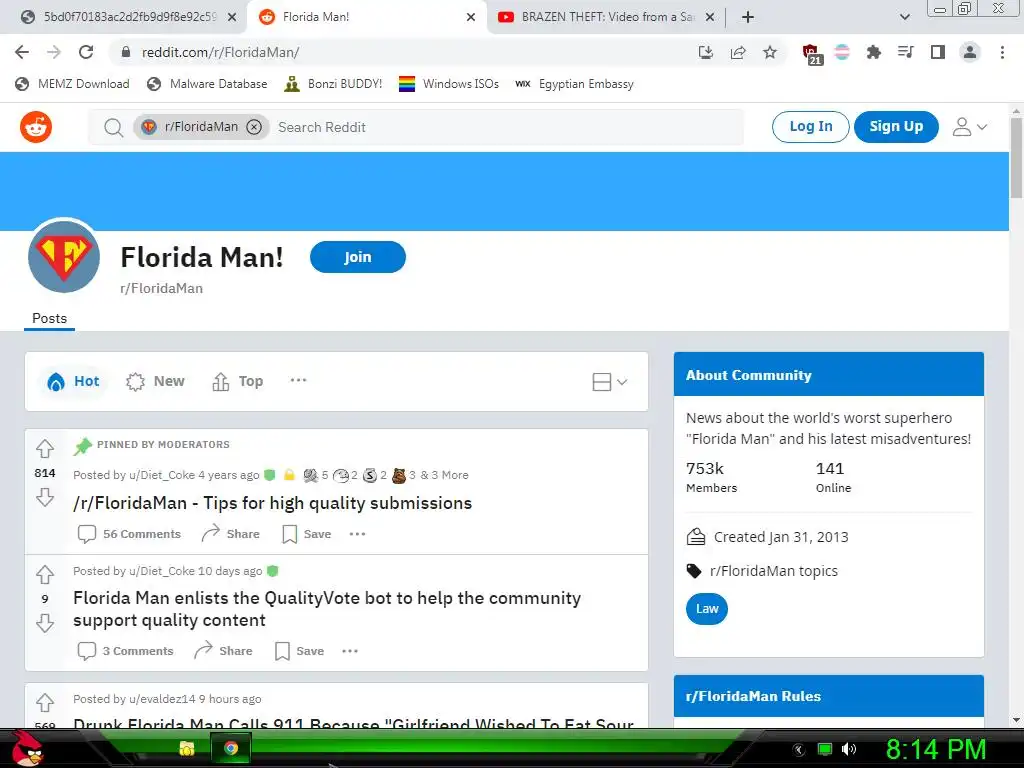Share the pinned Tips post
This screenshot has width=1024, height=768.
(230, 534)
